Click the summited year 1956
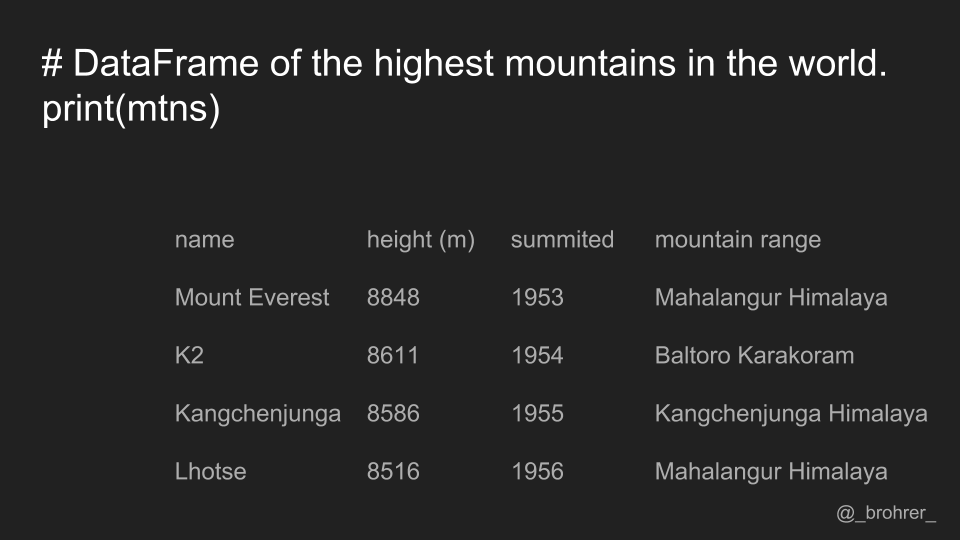Viewport: 960px width, 540px height. click(537, 472)
